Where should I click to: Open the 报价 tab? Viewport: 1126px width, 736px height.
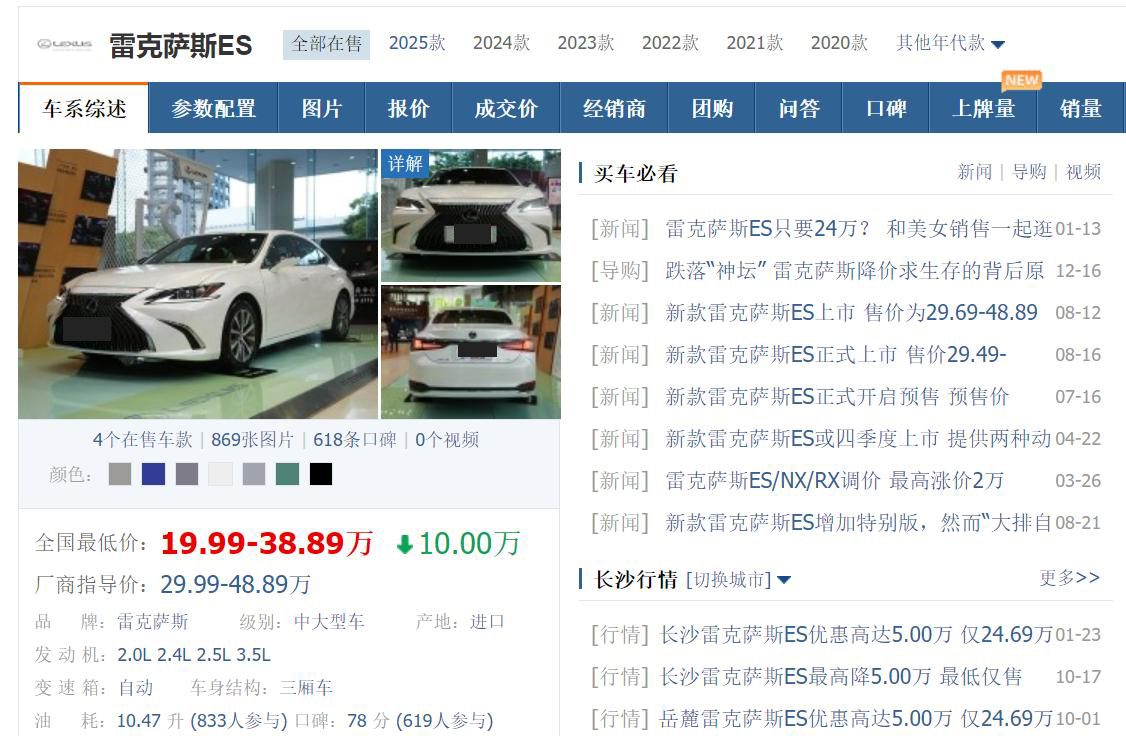click(x=409, y=108)
